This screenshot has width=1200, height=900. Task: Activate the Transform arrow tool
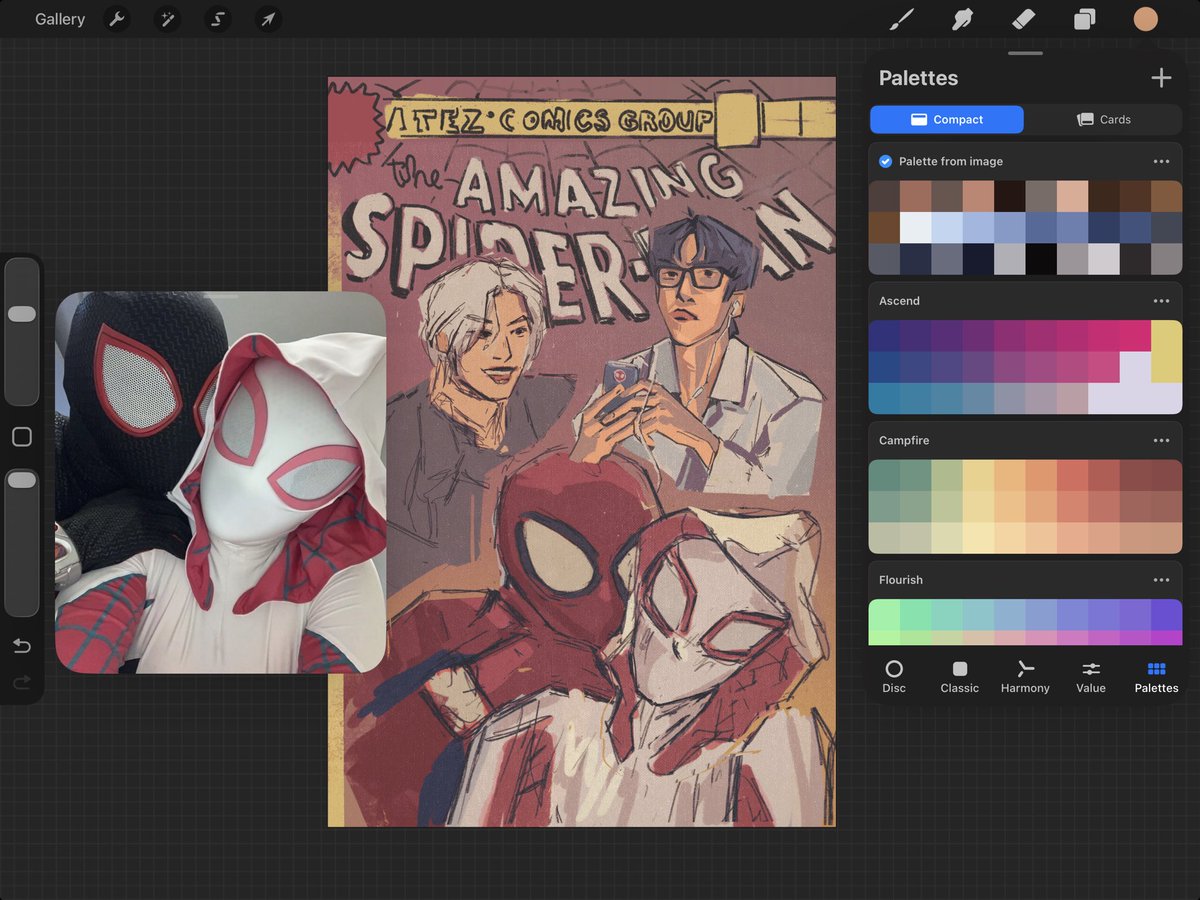click(x=267, y=19)
